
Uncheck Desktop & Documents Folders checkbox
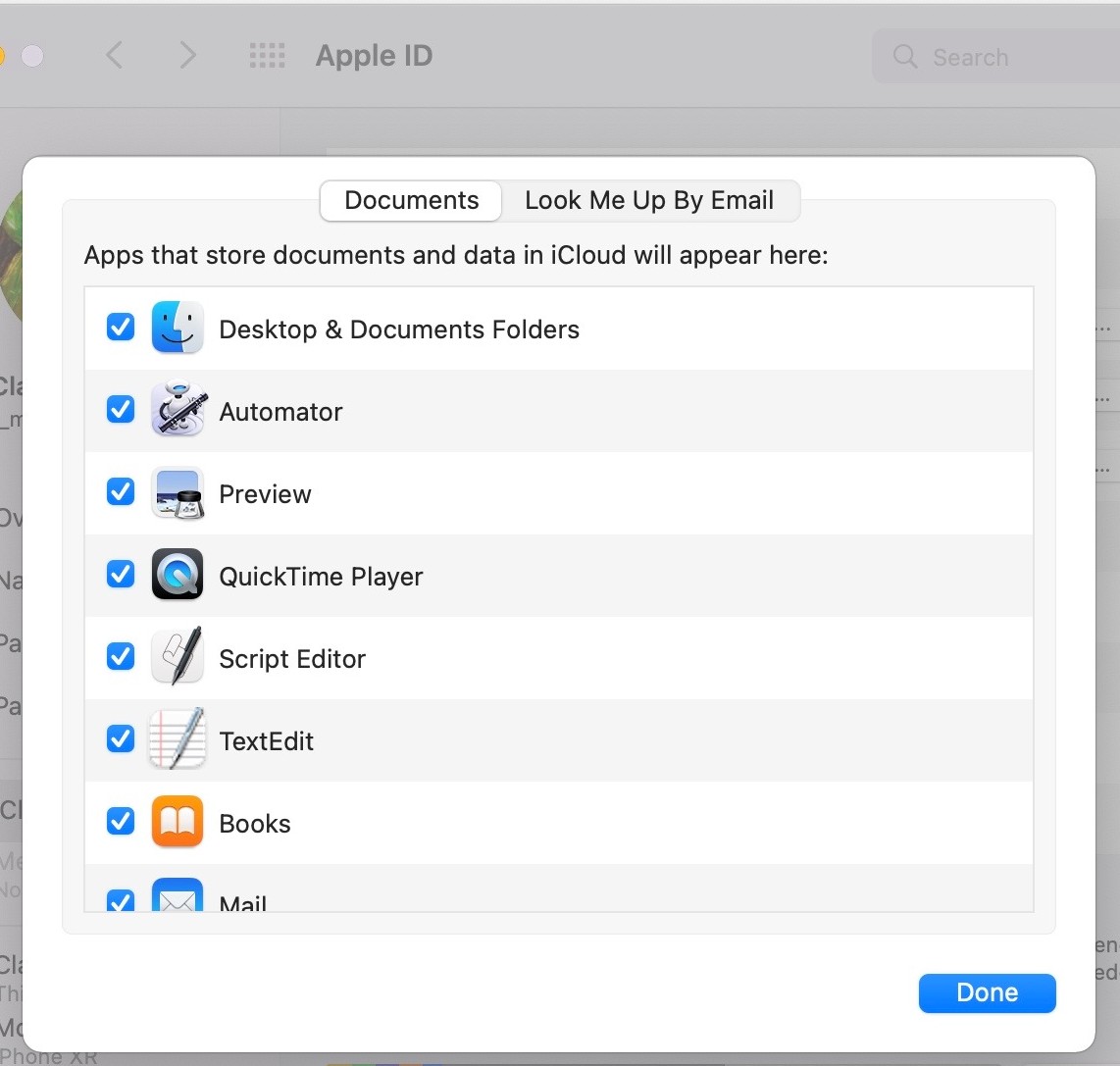(x=120, y=327)
